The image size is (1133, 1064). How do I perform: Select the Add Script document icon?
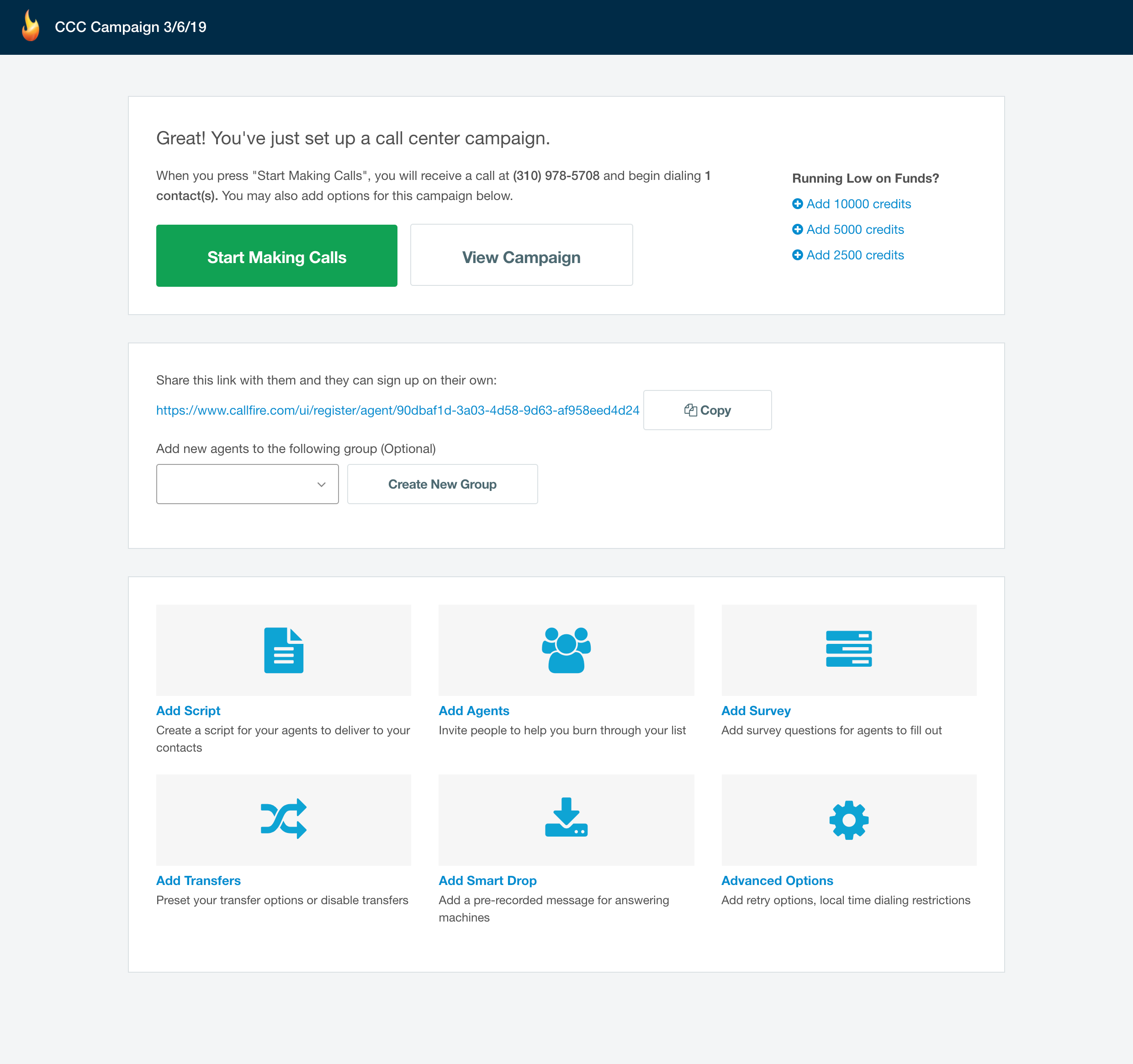pos(283,650)
